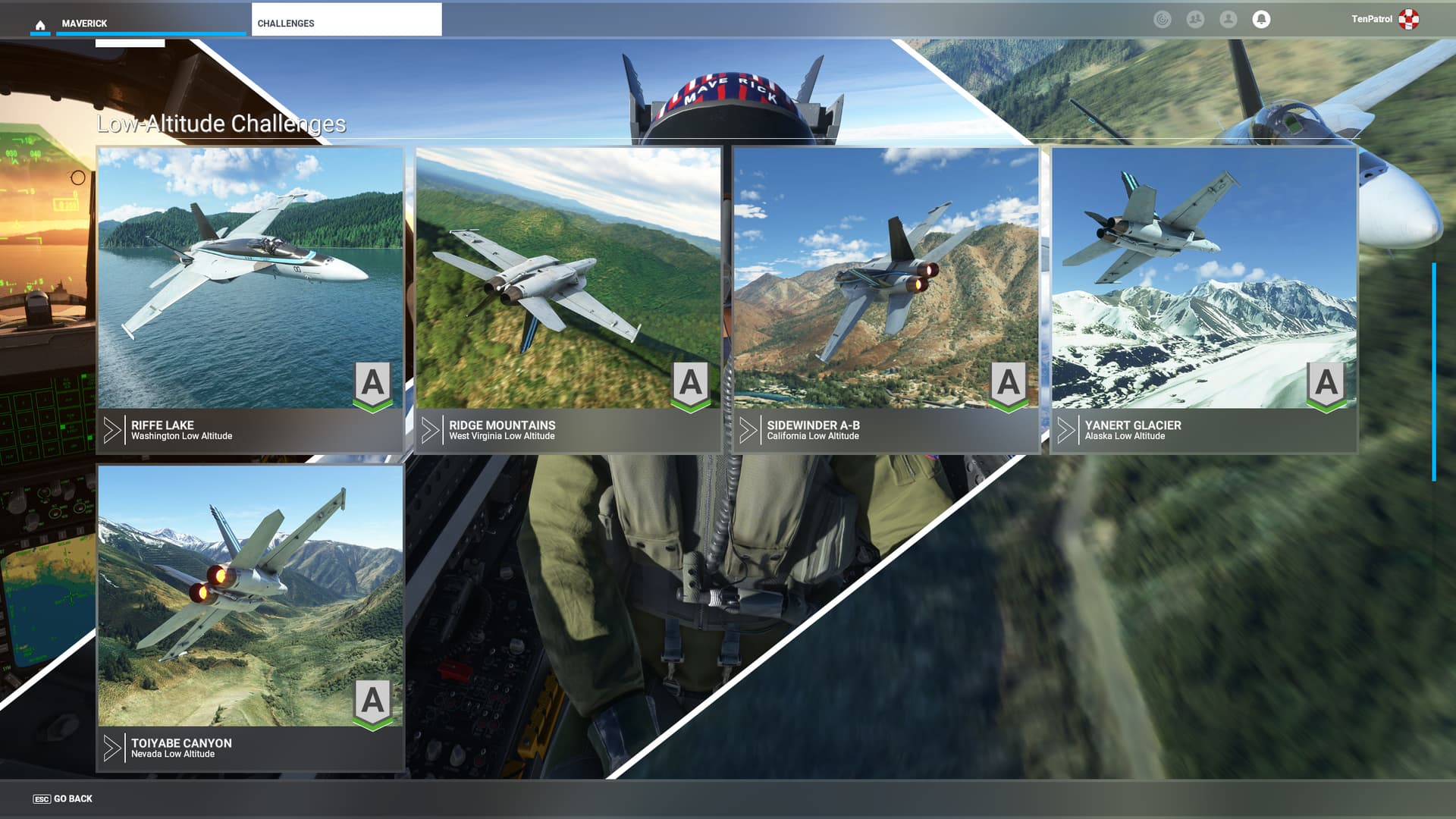Expand the Toiyabe Canyon challenge chevron

[112, 748]
